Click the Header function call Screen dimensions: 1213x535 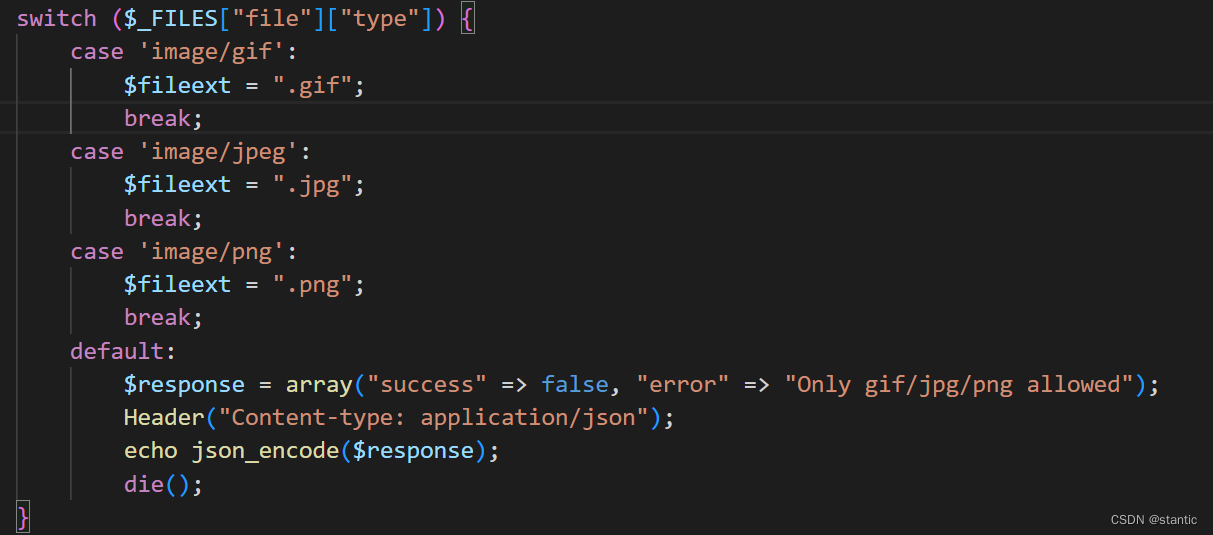coord(164,417)
